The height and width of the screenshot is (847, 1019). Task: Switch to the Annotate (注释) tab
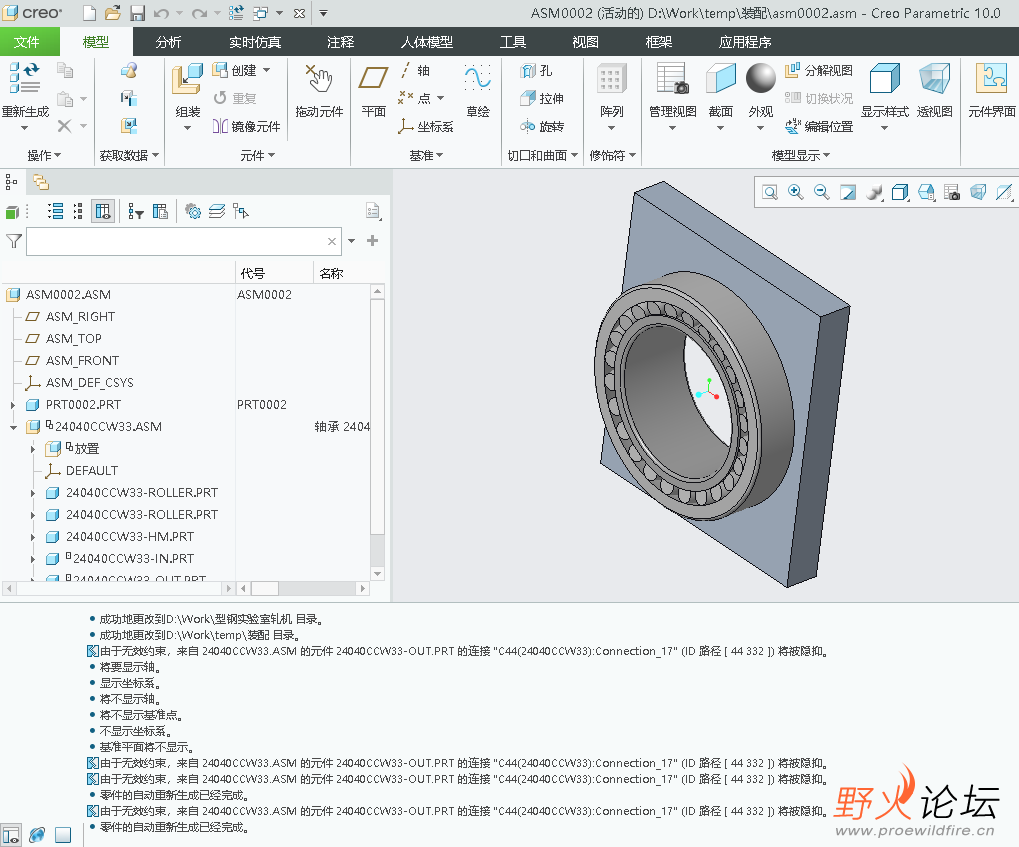pyautogui.click(x=341, y=42)
